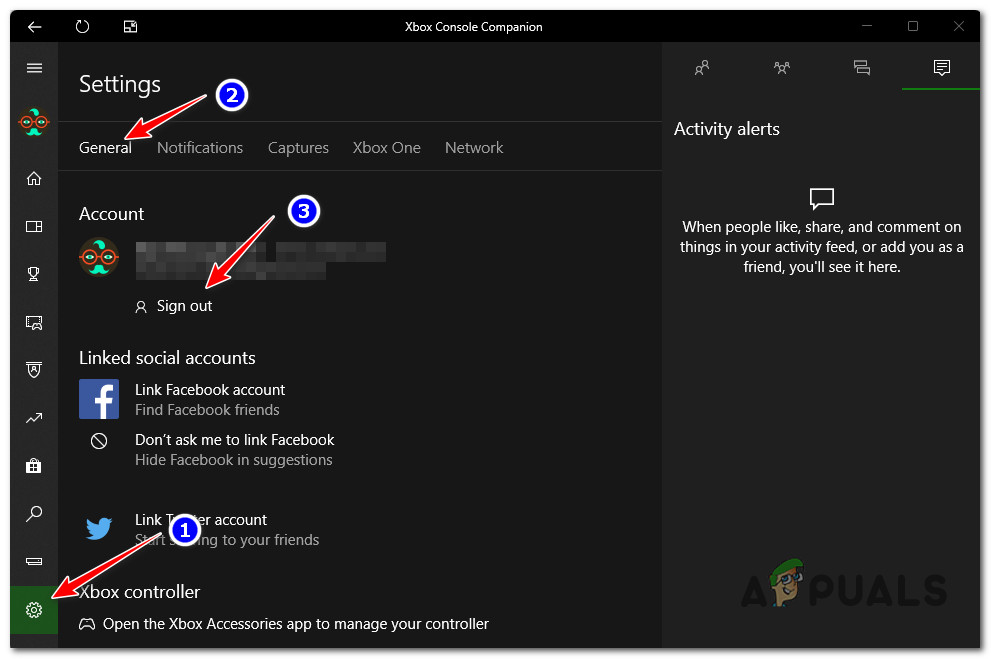Open Clubs shield icon
This screenshot has width=991, height=659.
(34, 370)
